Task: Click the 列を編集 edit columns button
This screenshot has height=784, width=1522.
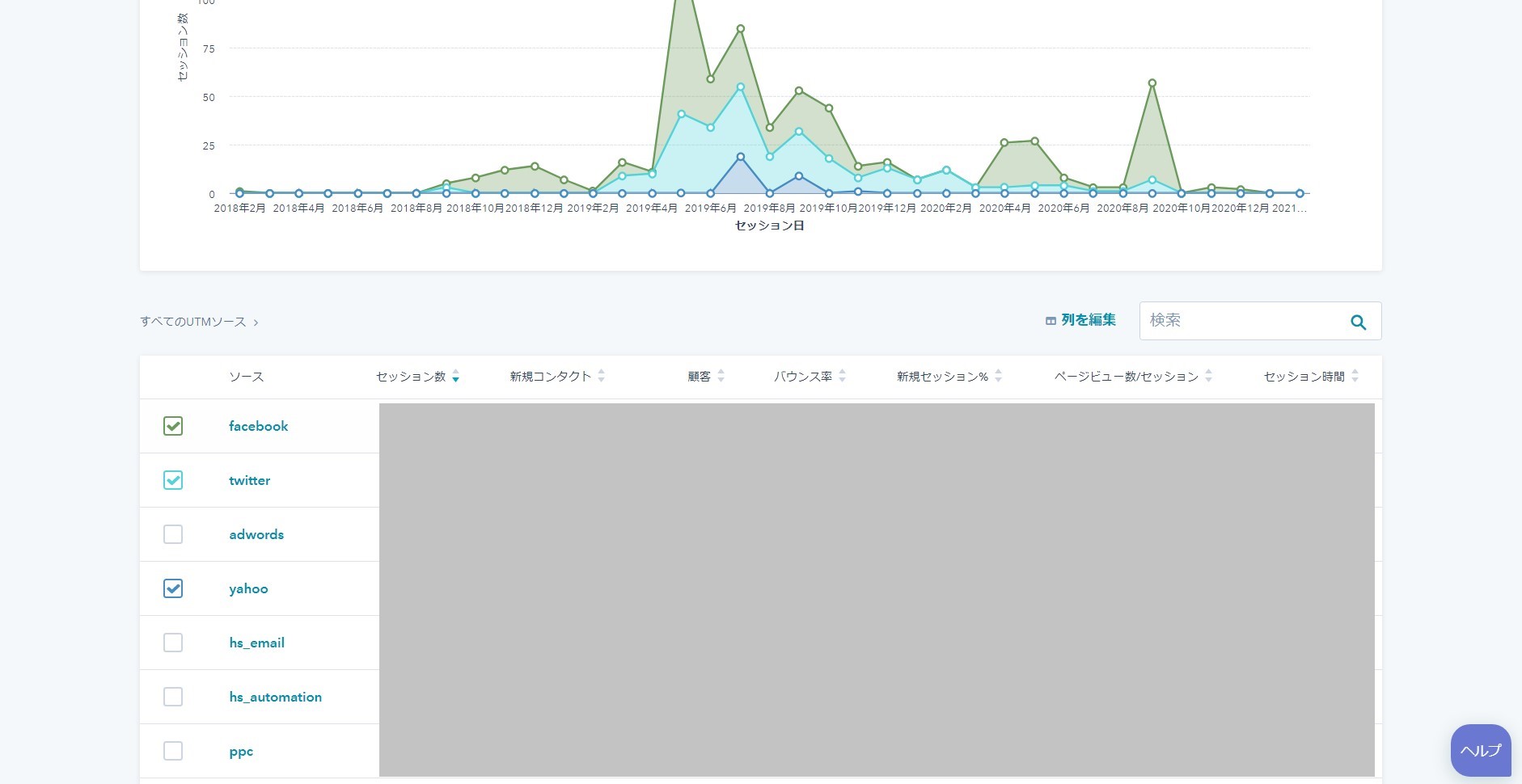Action: (x=1080, y=320)
